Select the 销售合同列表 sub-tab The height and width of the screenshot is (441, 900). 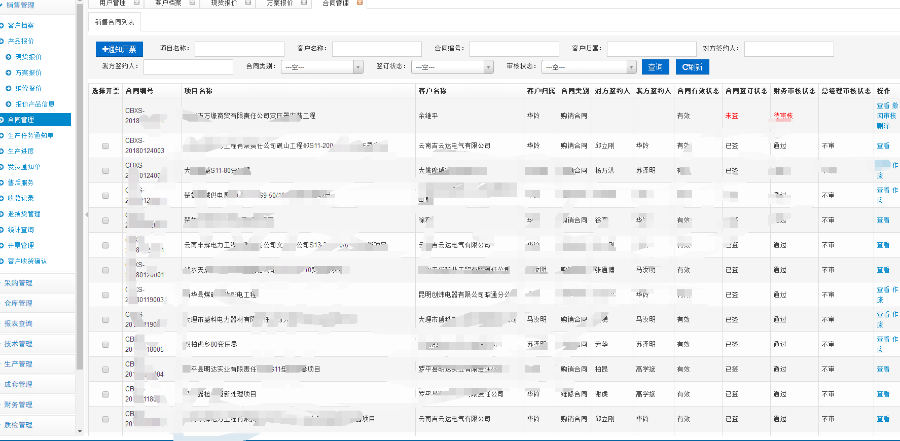(x=115, y=22)
